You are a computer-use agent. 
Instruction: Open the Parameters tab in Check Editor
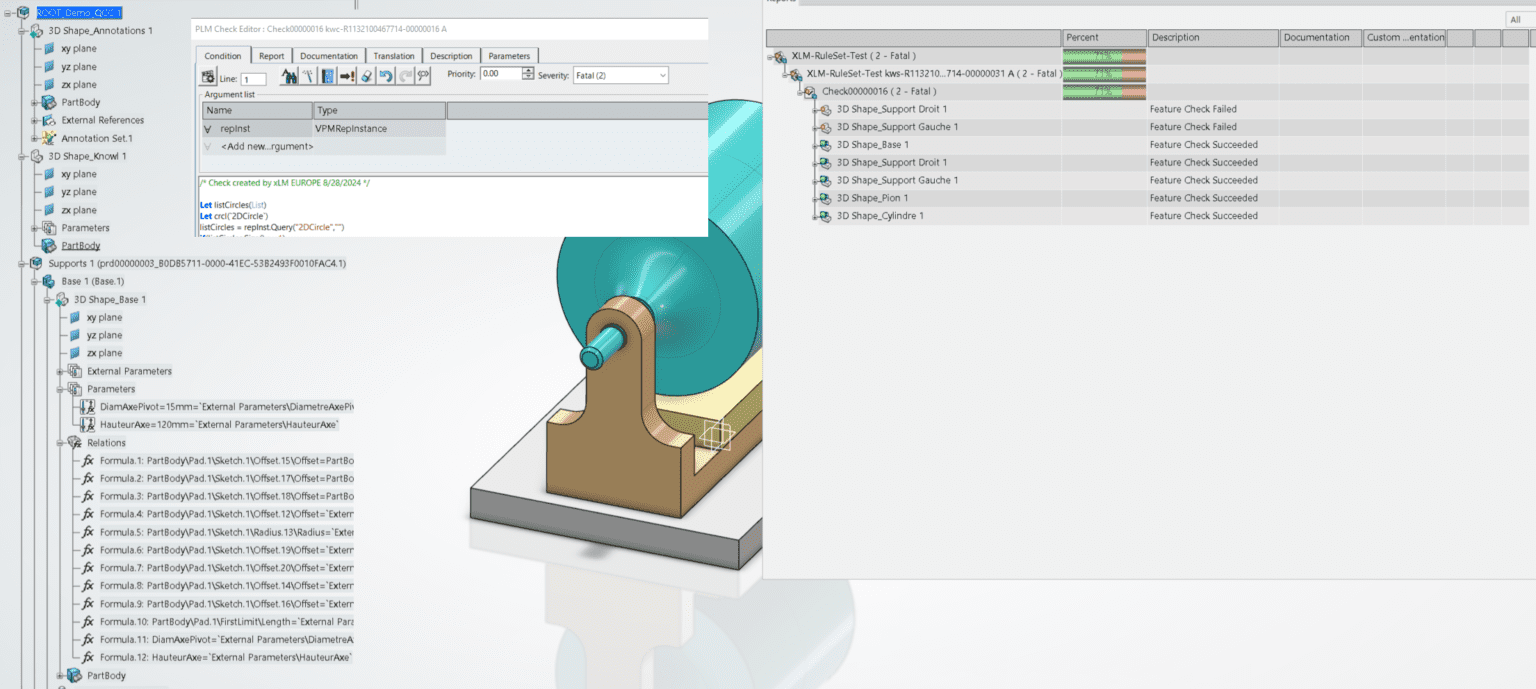[509, 56]
